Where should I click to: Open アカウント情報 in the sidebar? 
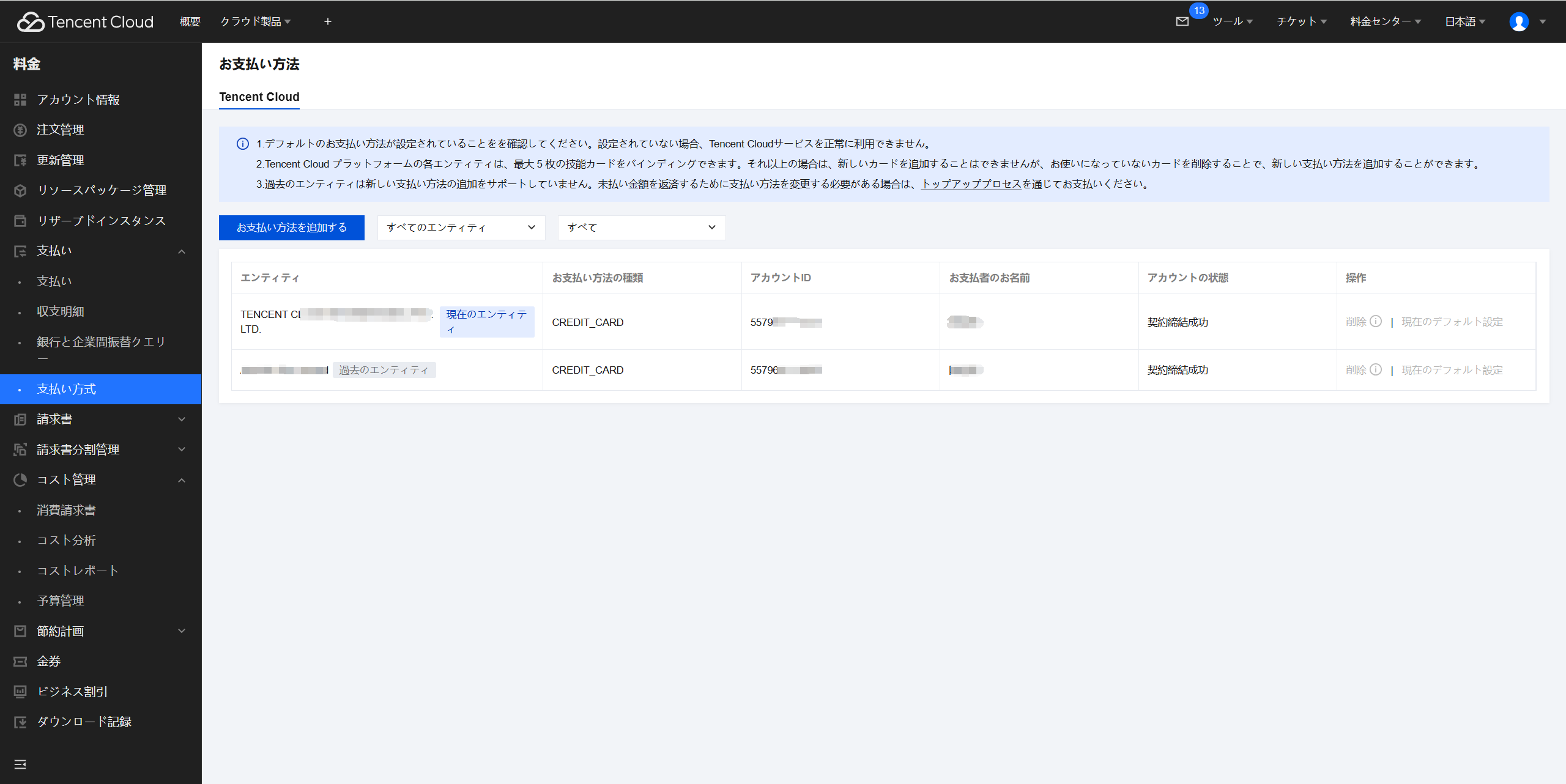pyautogui.click(x=78, y=100)
